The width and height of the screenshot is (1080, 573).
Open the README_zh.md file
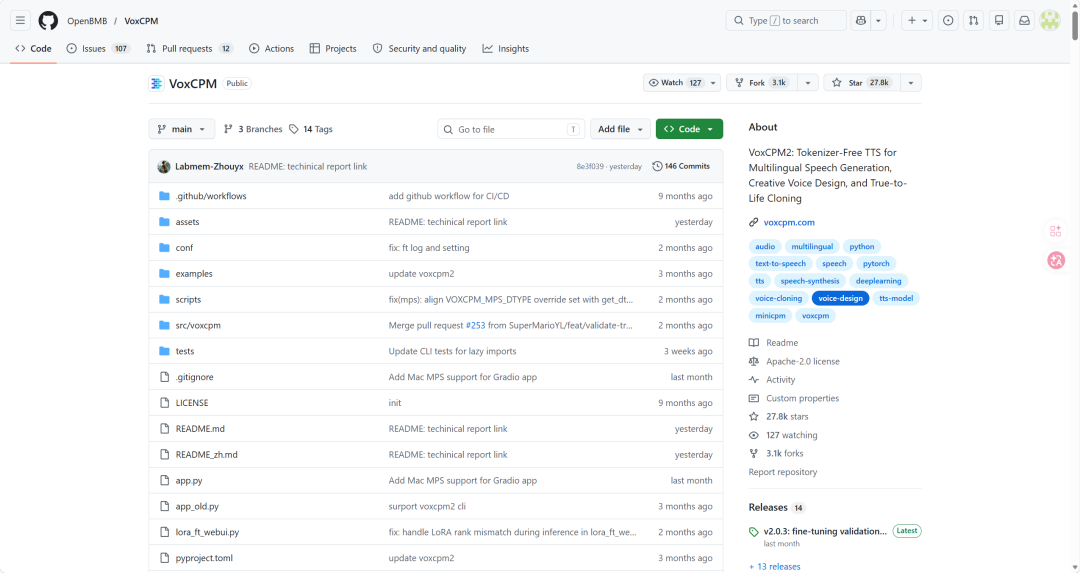click(207, 455)
